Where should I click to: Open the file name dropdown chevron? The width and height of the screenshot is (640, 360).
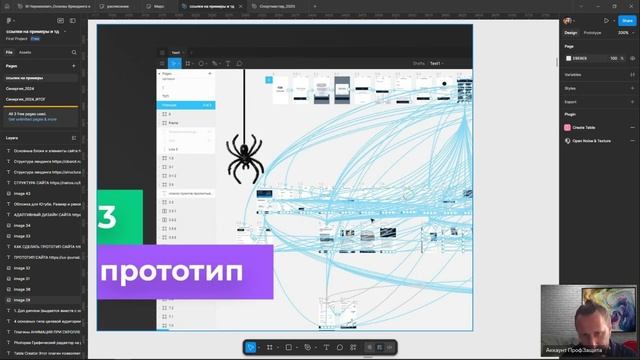point(65,31)
